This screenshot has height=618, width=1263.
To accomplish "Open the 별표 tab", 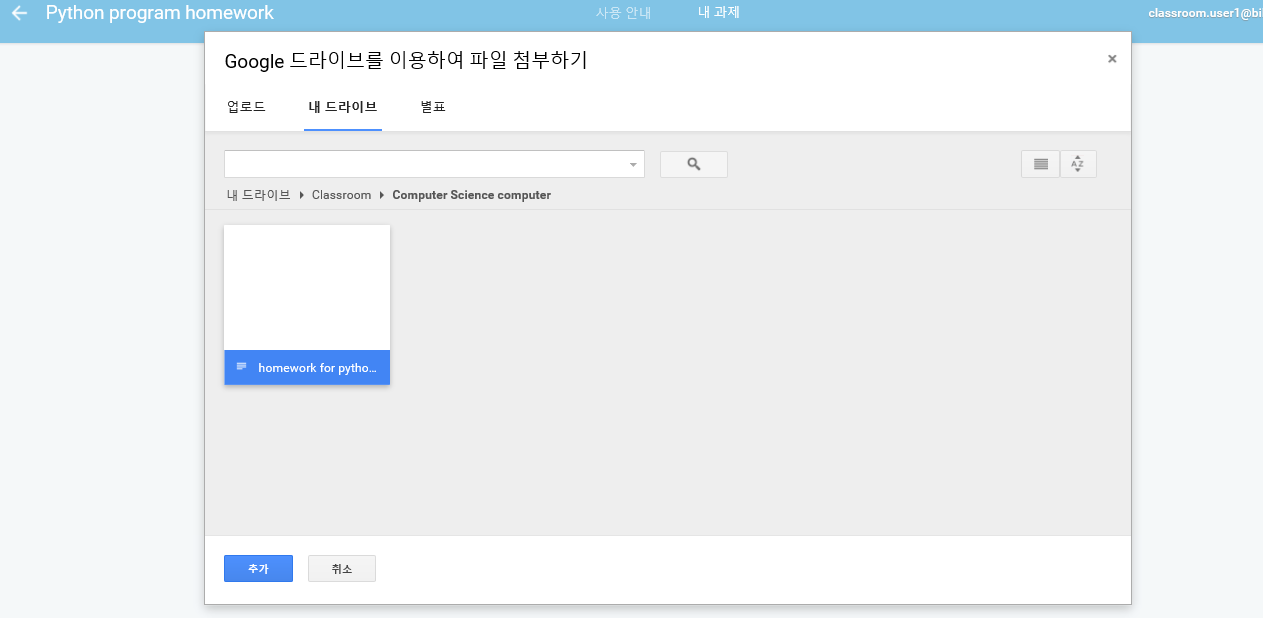I will pyautogui.click(x=433, y=107).
